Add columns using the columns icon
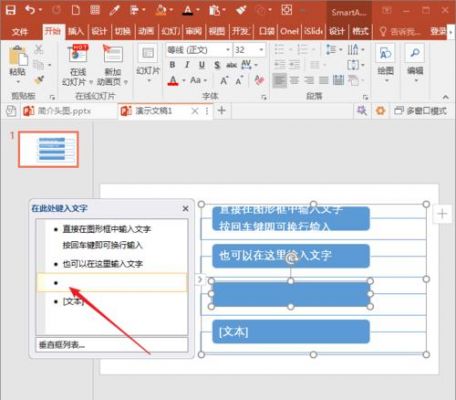This screenshot has height=400, width=456. 314,65
